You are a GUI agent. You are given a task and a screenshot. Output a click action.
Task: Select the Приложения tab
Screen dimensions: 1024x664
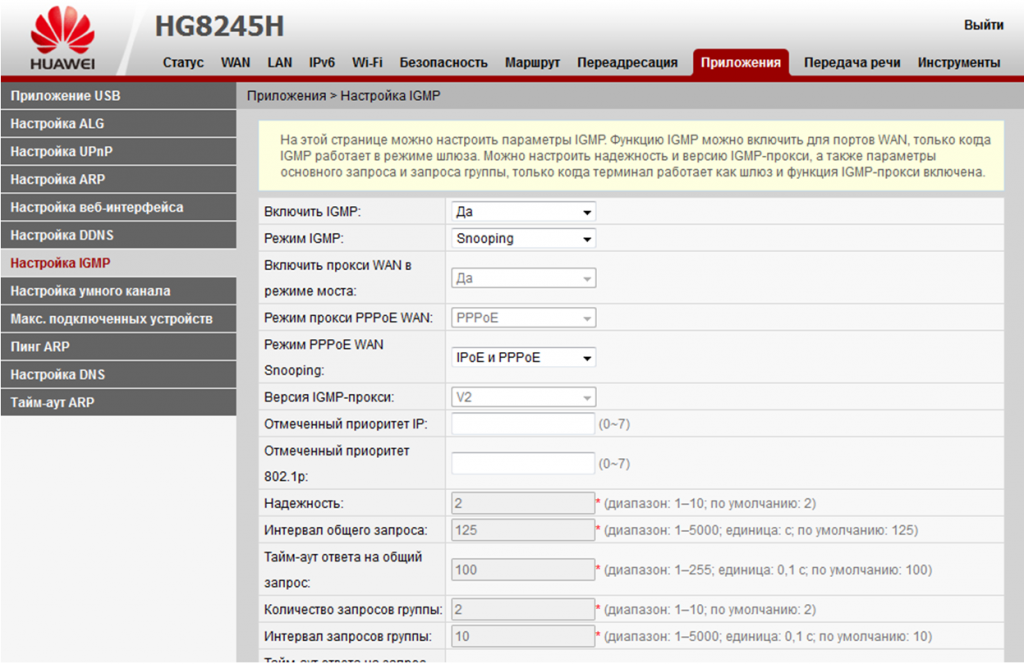coord(741,63)
